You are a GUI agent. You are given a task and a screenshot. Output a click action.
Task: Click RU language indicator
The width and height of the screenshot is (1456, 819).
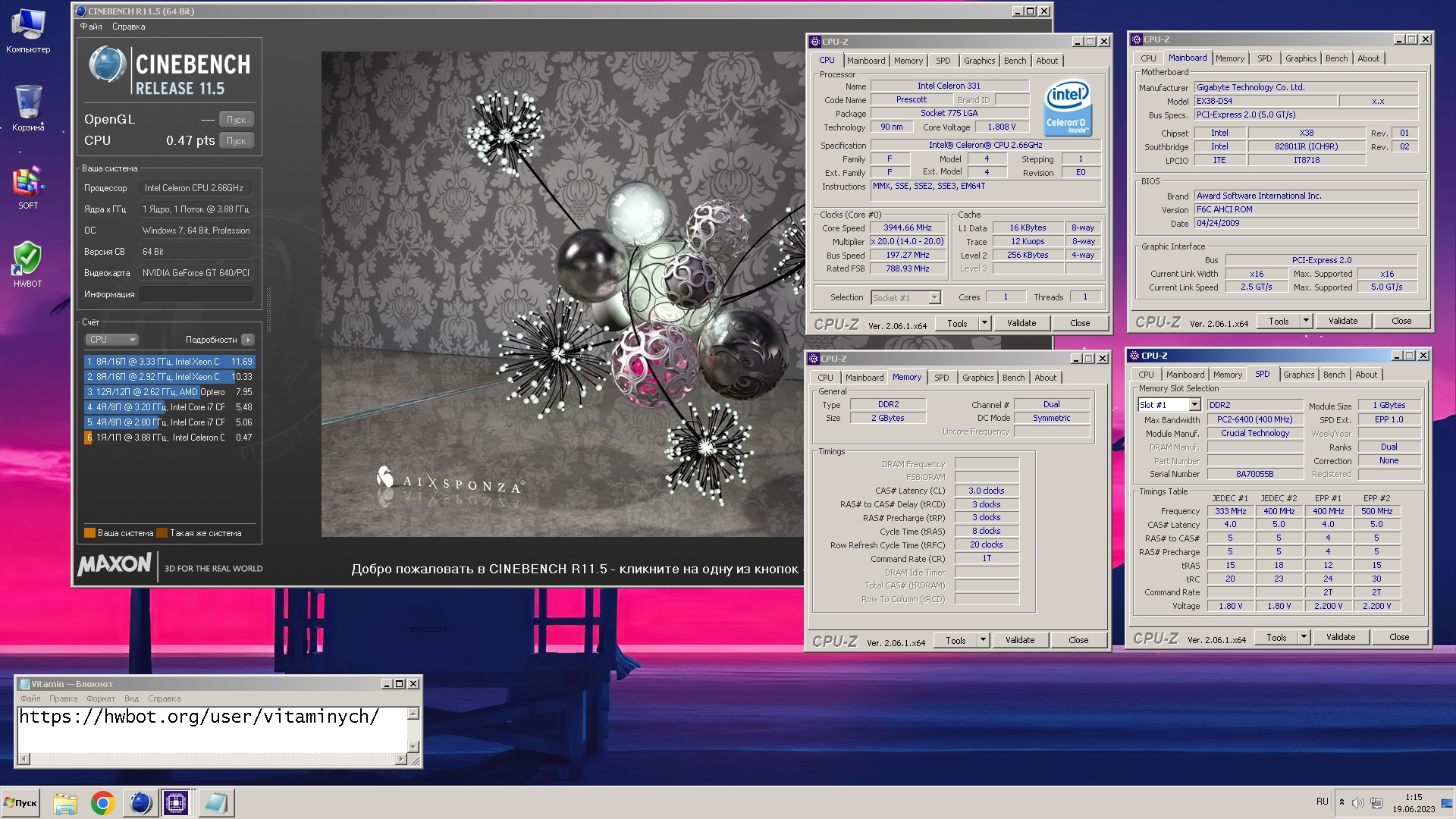tap(1323, 802)
